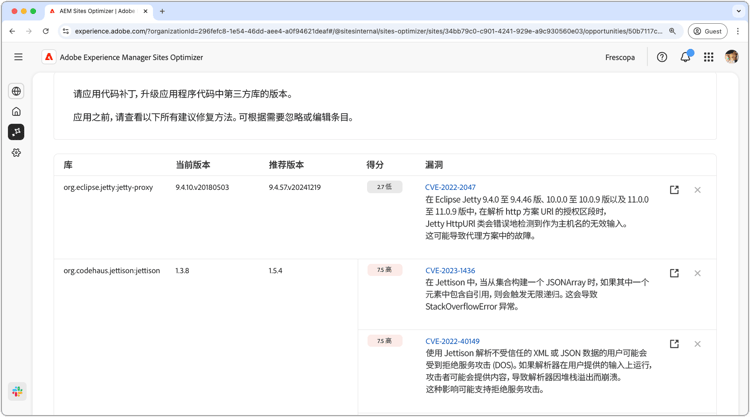Click the Adobe logo icon
750x417 pixels.
tap(49, 57)
